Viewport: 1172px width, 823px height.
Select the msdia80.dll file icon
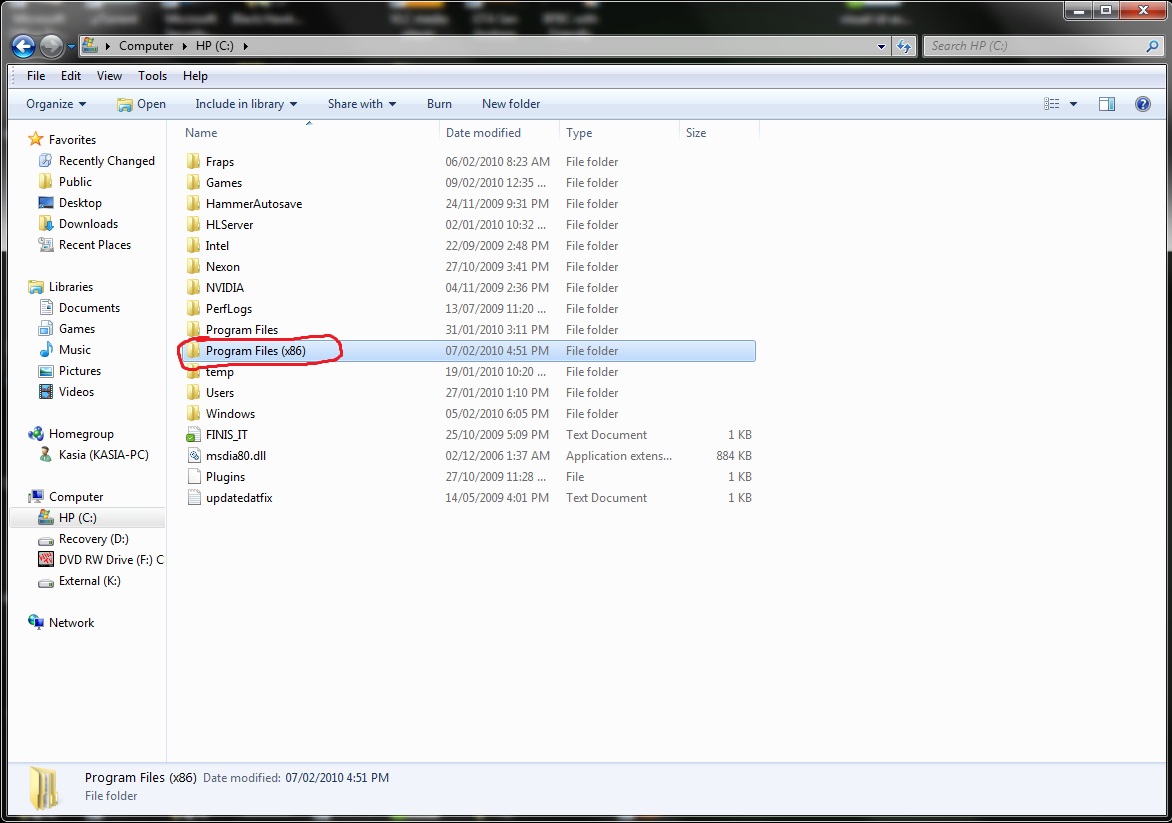[194, 455]
